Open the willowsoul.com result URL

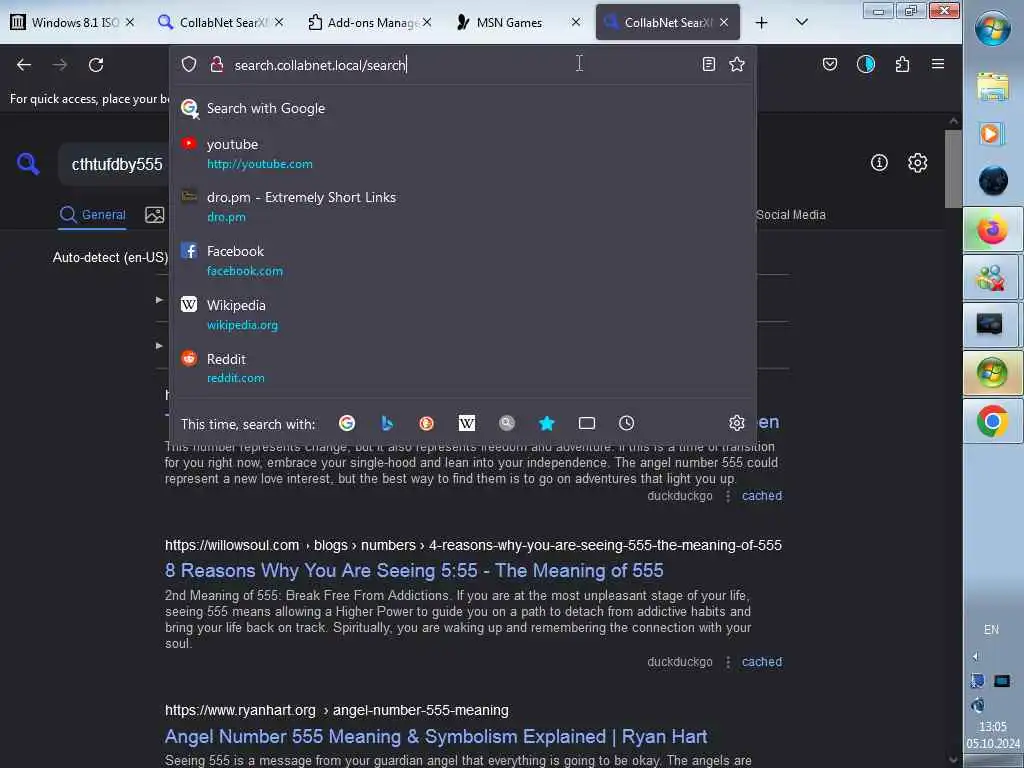coord(473,545)
